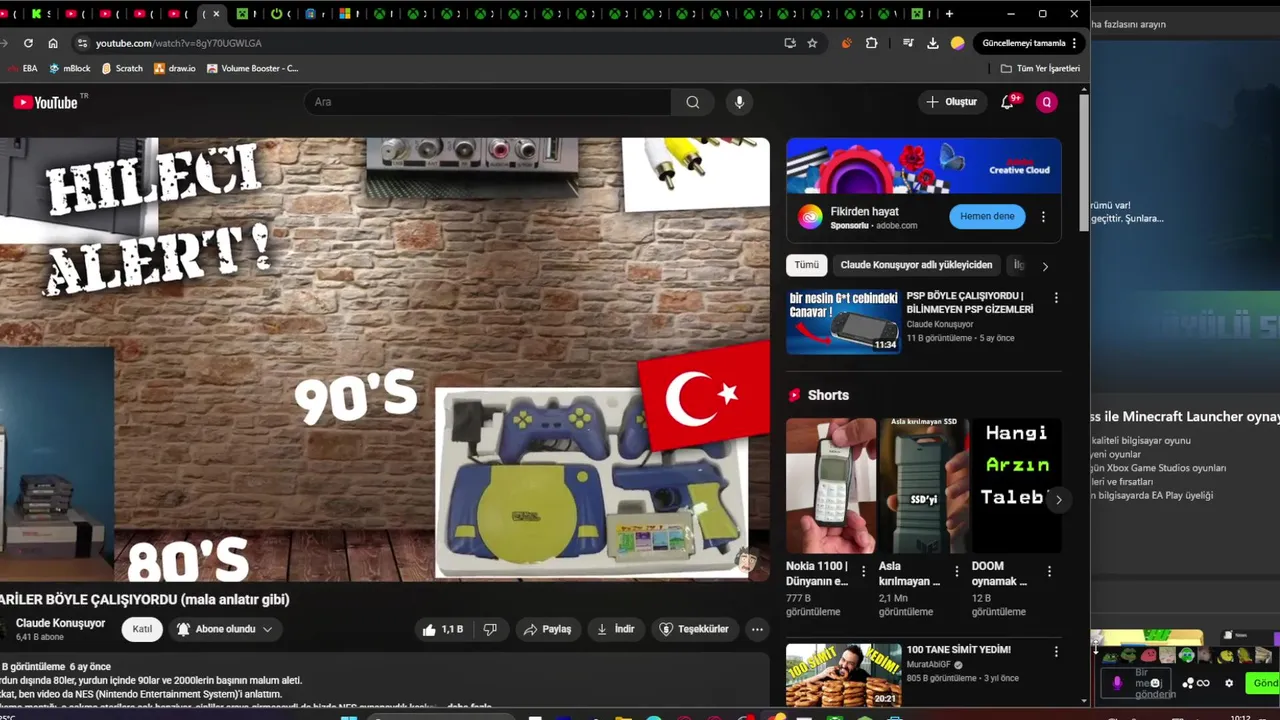The width and height of the screenshot is (1280, 720).
Task: Click the main video player area
Action: (x=385, y=359)
